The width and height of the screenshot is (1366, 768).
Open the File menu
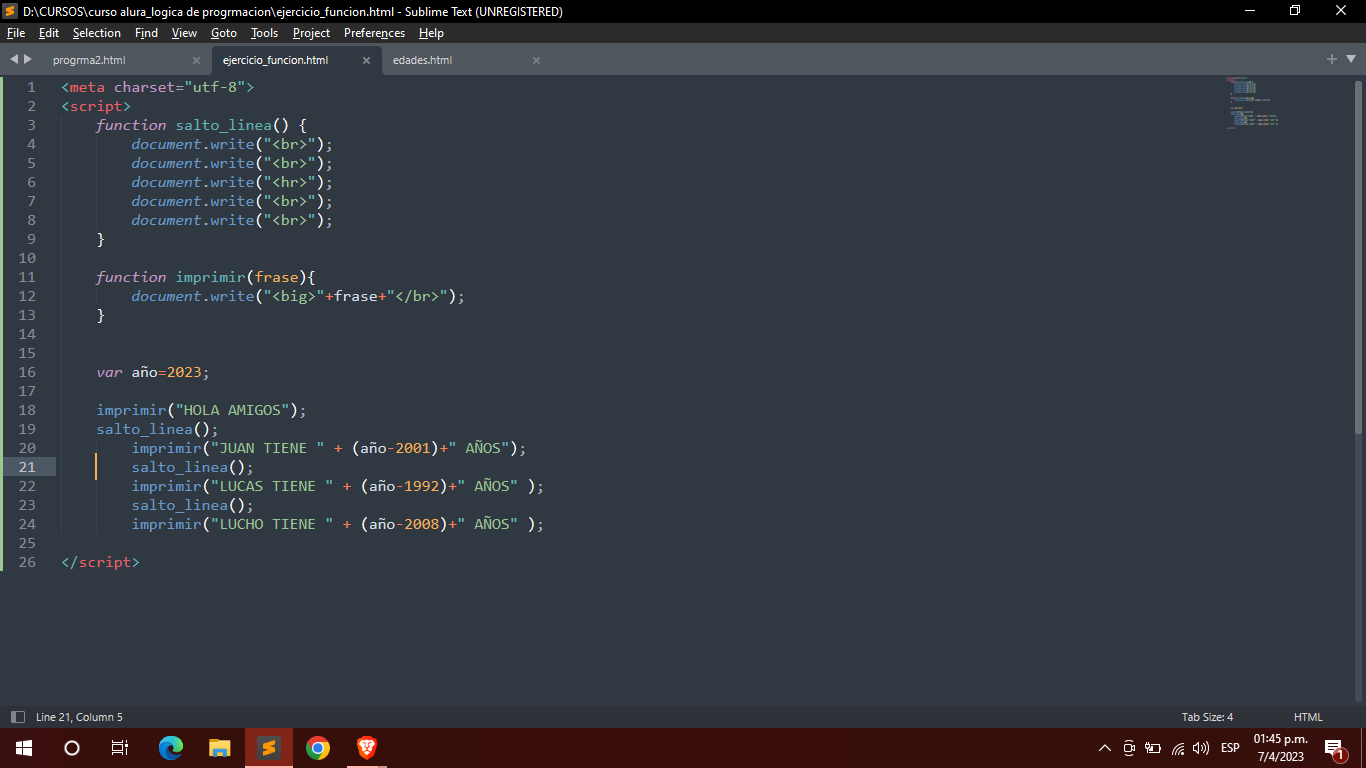15,33
